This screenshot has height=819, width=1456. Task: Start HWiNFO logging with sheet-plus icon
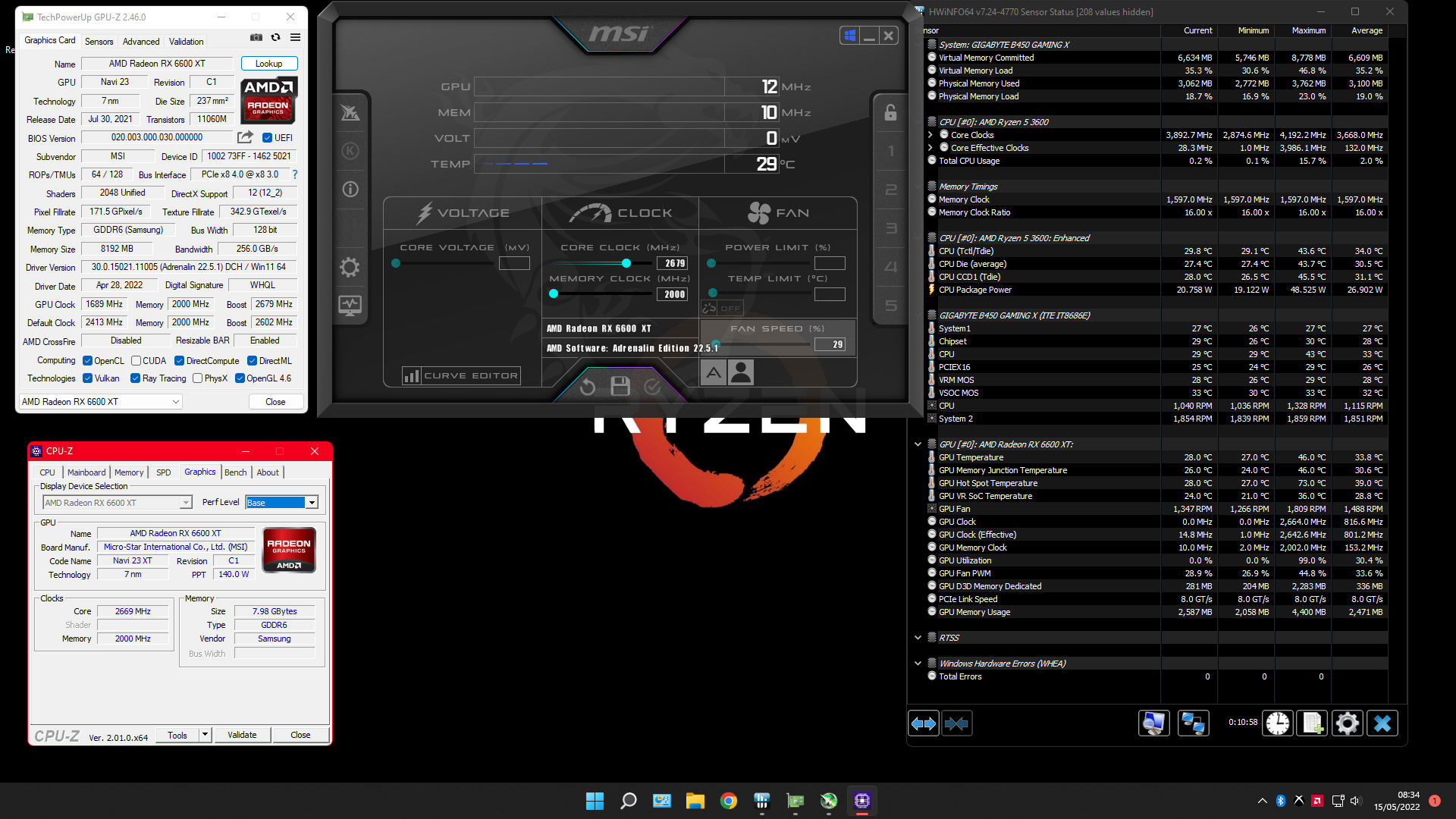click(1313, 723)
